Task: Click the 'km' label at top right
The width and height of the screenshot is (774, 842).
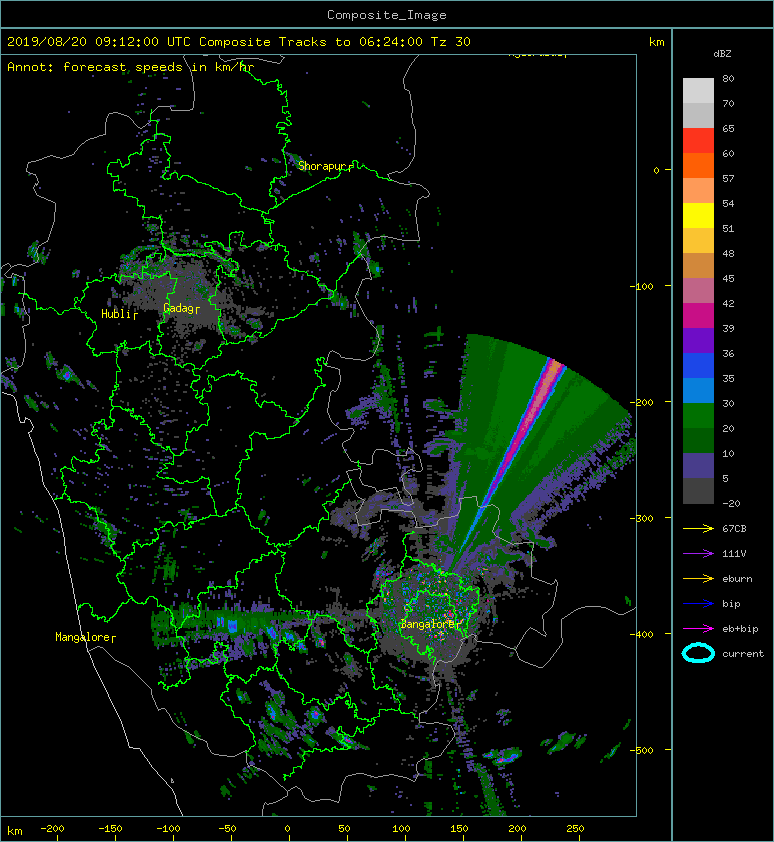Action: click(x=656, y=42)
